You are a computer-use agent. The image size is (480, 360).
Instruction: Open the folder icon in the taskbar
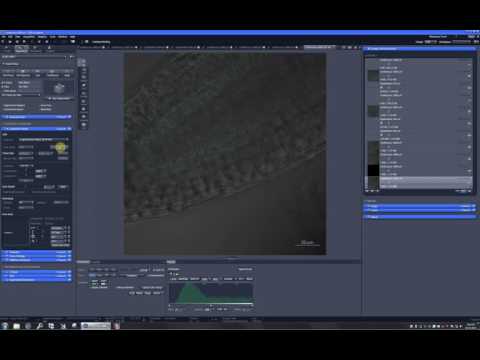[17, 326]
